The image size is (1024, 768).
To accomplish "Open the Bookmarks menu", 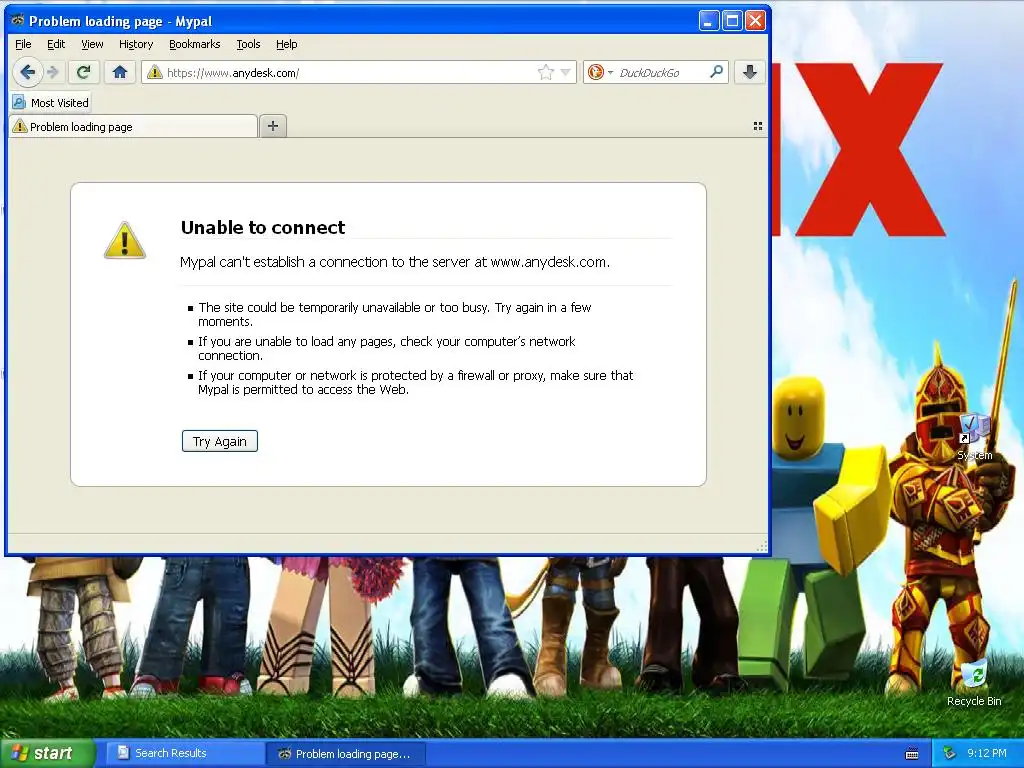I will [x=195, y=44].
